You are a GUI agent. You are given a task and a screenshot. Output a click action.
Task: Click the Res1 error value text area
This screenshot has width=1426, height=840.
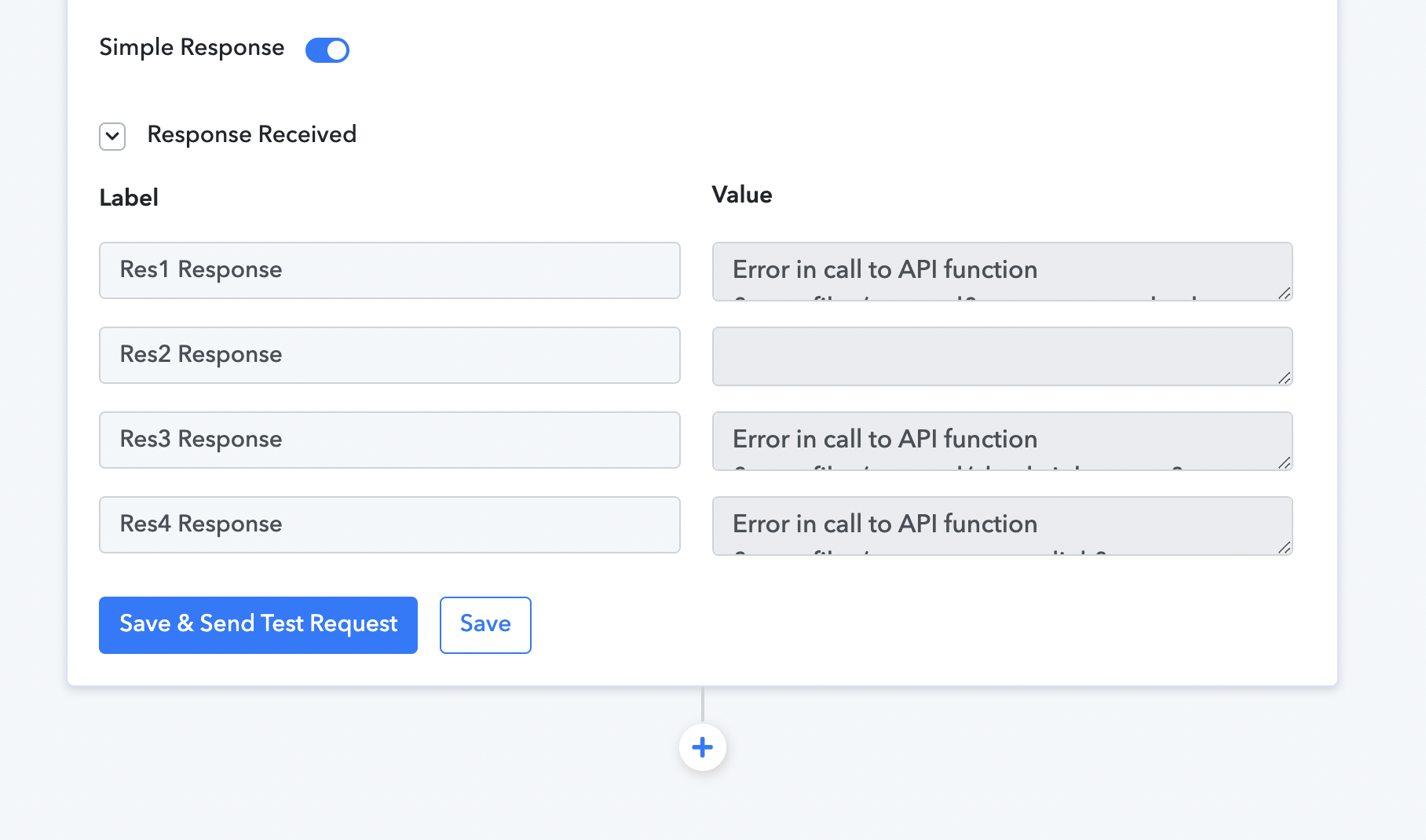click(x=1002, y=272)
